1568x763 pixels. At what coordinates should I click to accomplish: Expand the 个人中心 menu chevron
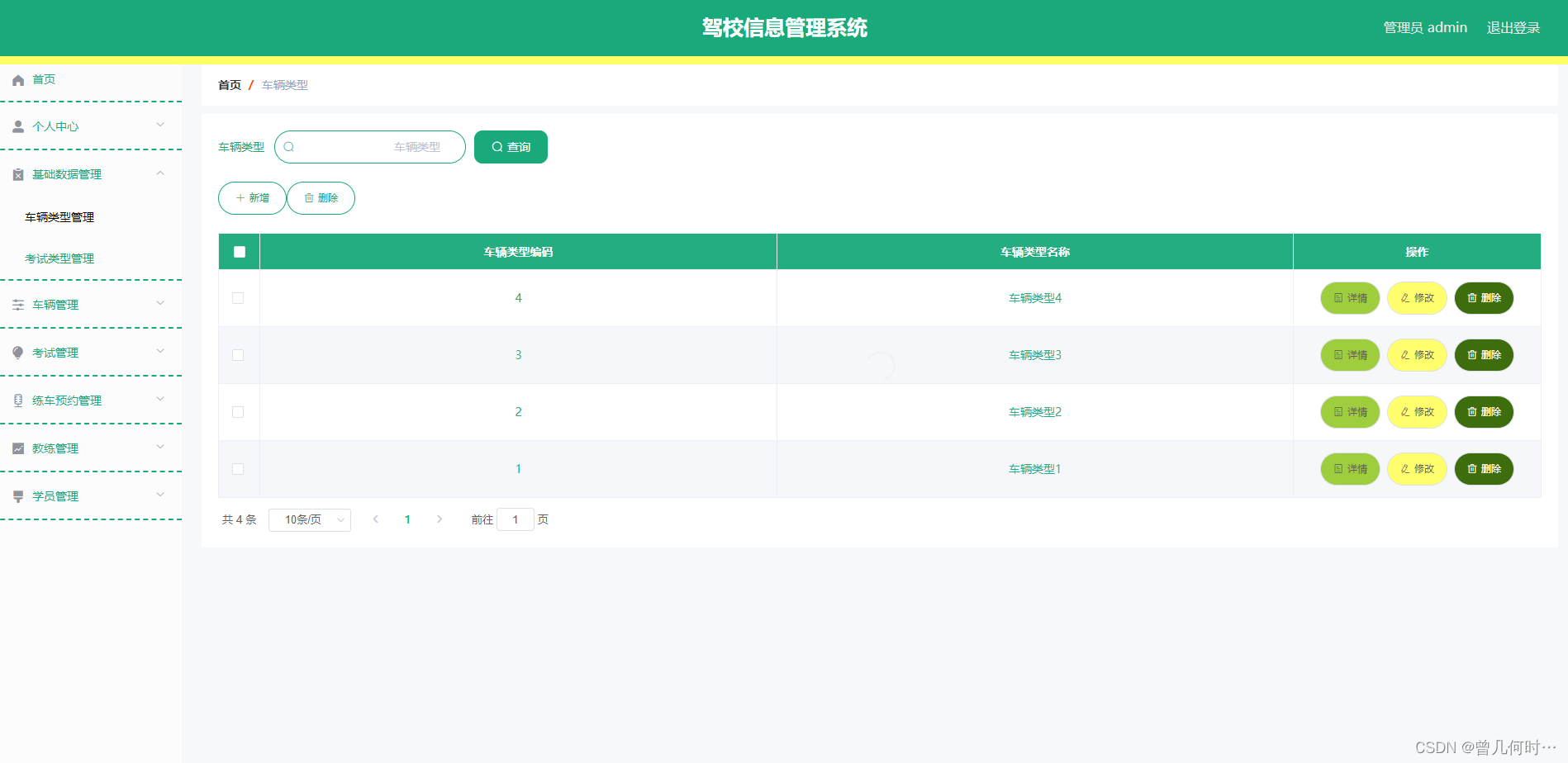coord(160,125)
